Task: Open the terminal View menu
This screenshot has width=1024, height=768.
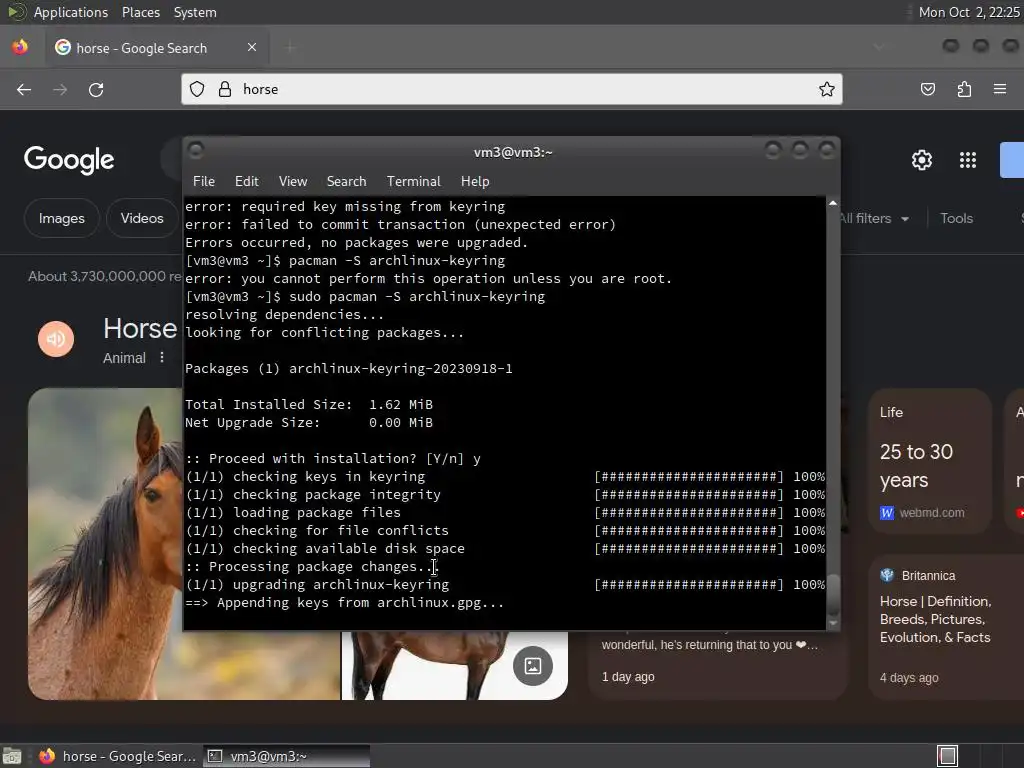Action: coord(293,182)
